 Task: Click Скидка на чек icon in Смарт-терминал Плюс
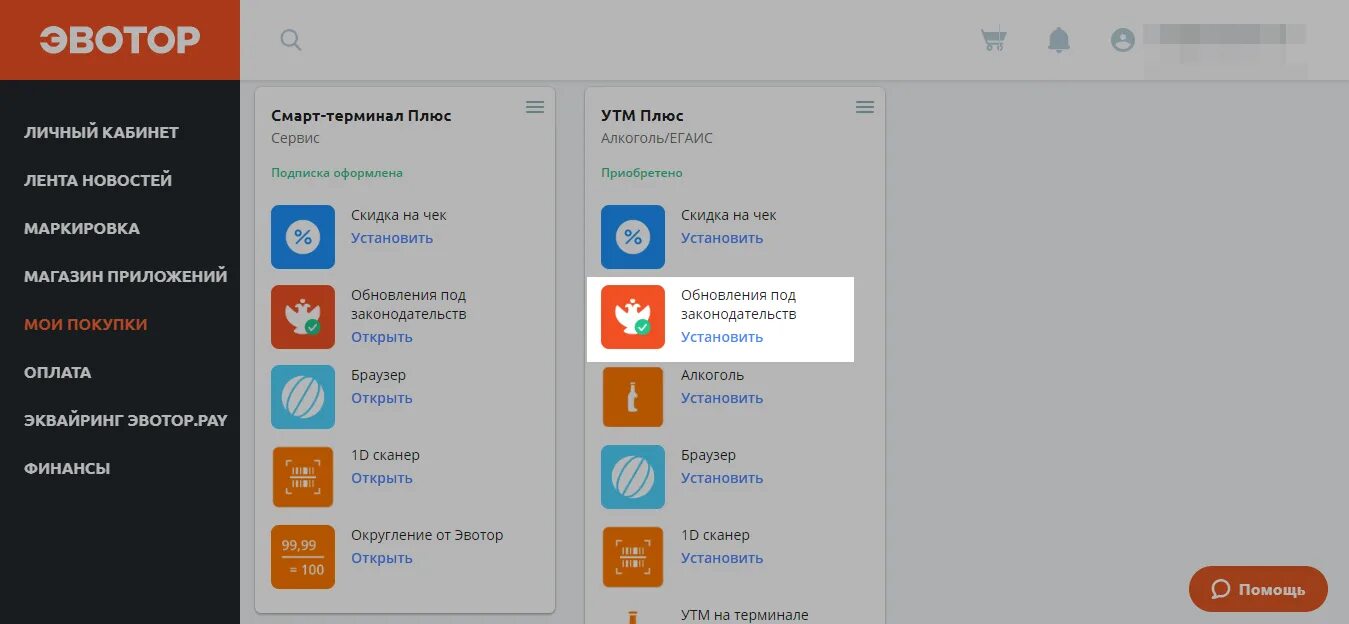[x=303, y=237]
